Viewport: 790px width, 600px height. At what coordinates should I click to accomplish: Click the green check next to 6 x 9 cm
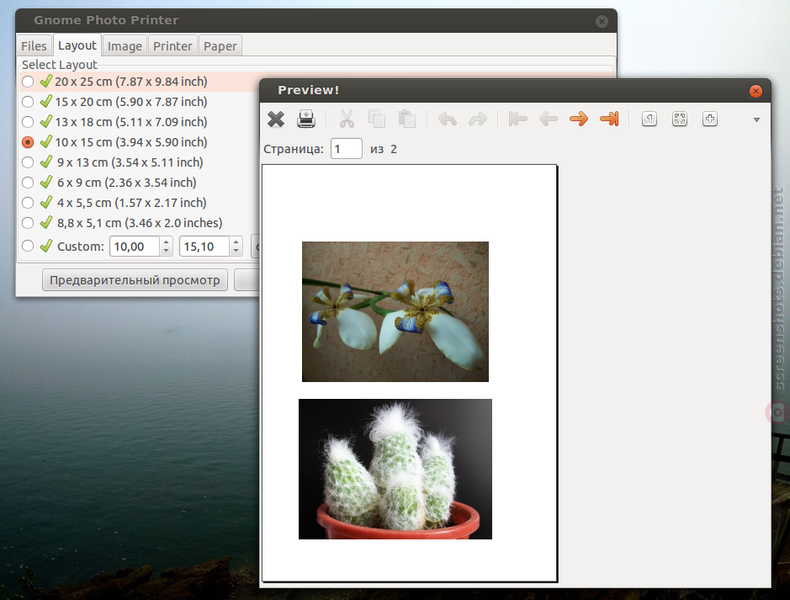coord(46,182)
